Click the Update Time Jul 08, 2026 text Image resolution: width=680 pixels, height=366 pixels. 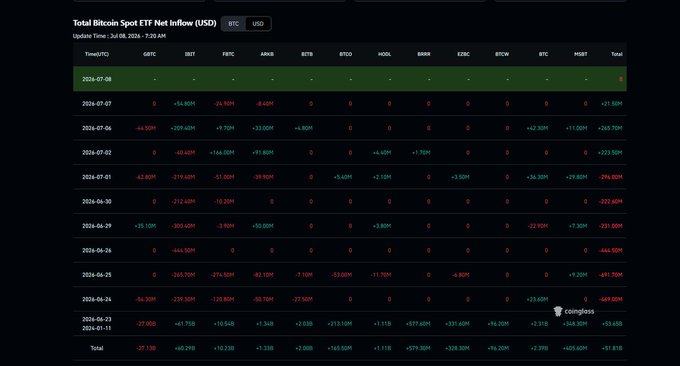pos(119,36)
